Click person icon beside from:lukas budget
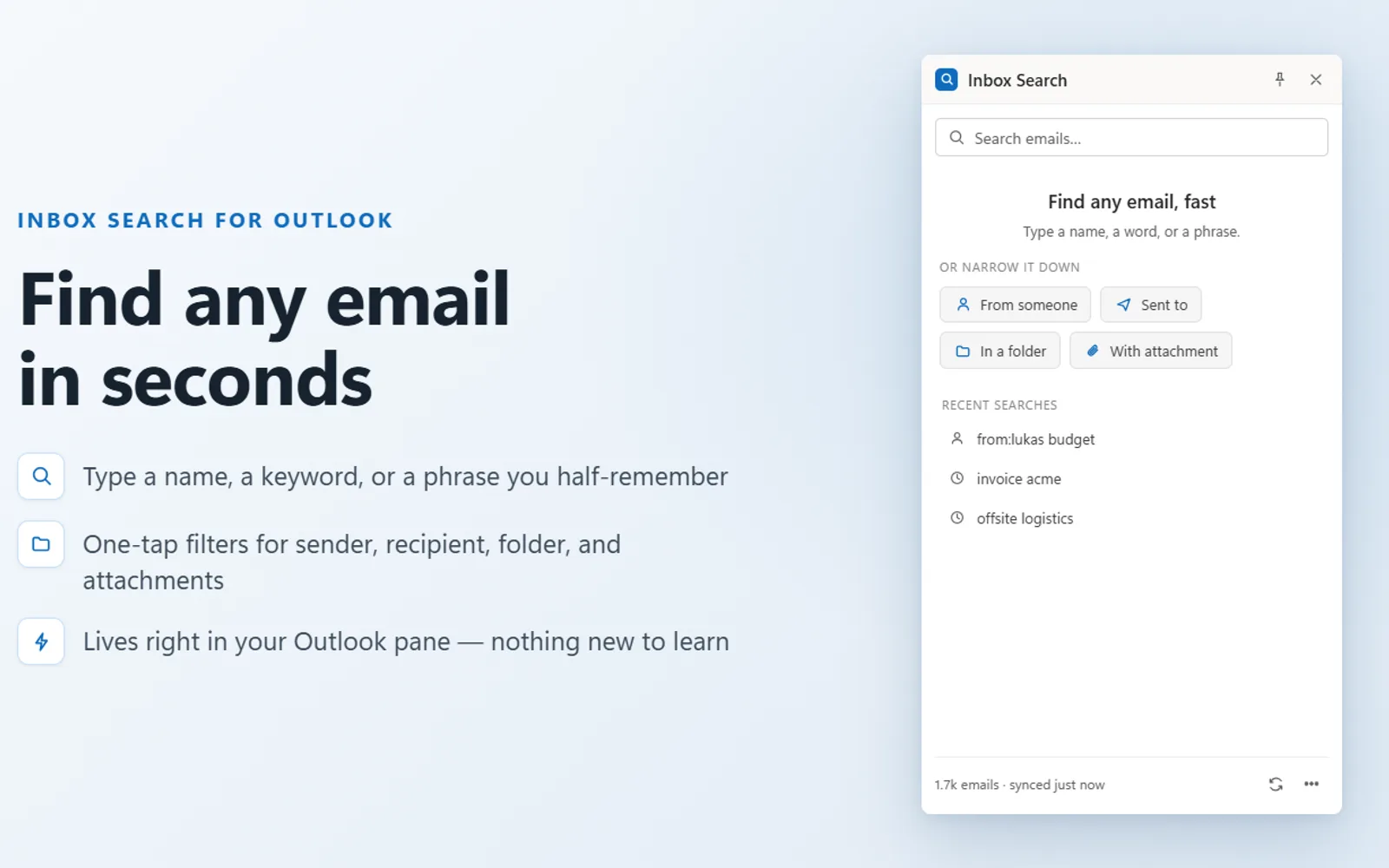The width and height of the screenshot is (1389, 868). 957,439
